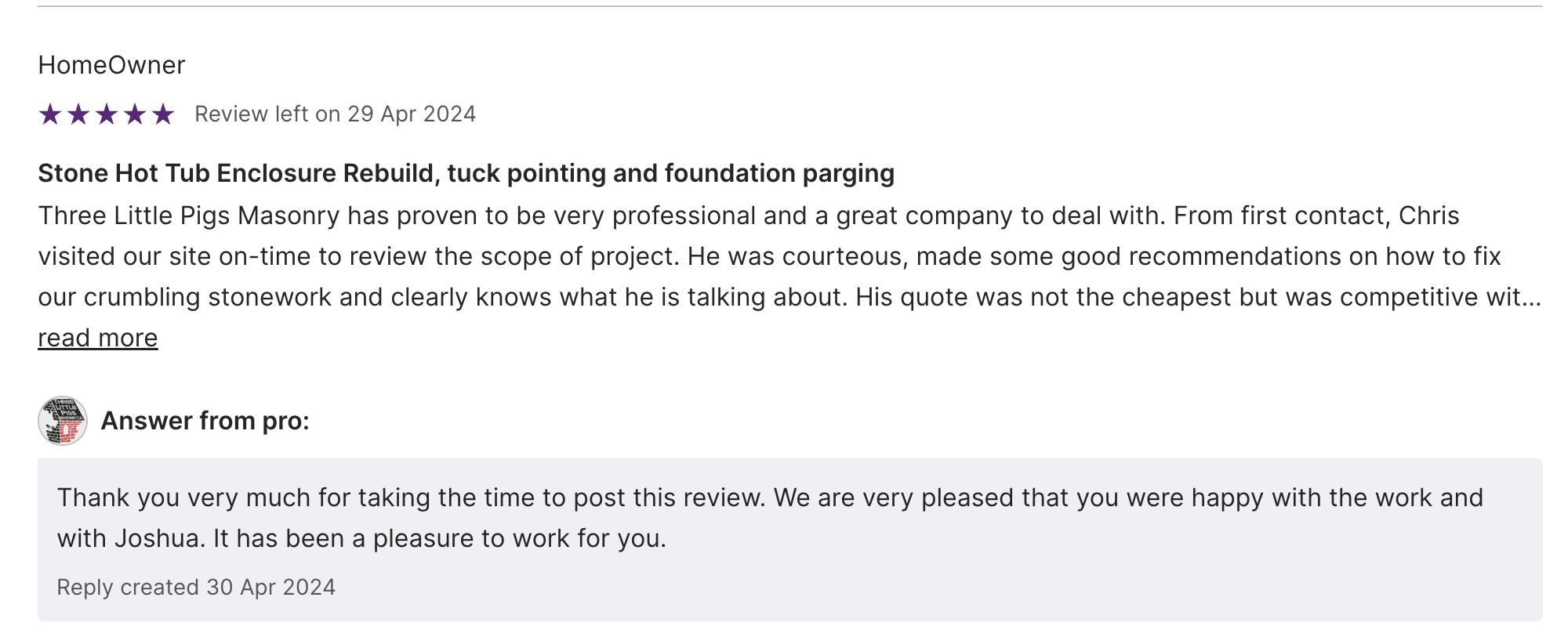Click the truncation ellipsis ending the review
1568x630 pixels.
pyautogui.click(x=1533, y=298)
